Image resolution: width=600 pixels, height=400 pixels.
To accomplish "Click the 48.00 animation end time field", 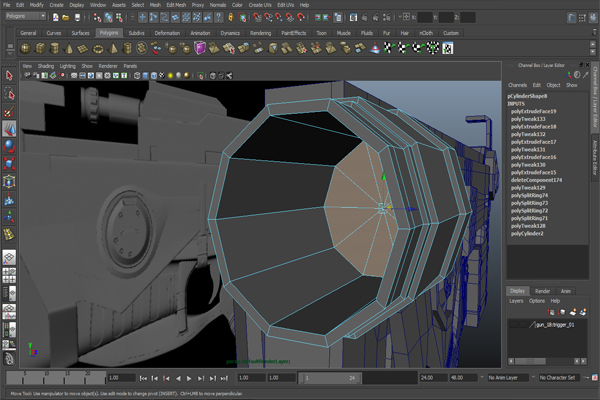I will 463,378.
